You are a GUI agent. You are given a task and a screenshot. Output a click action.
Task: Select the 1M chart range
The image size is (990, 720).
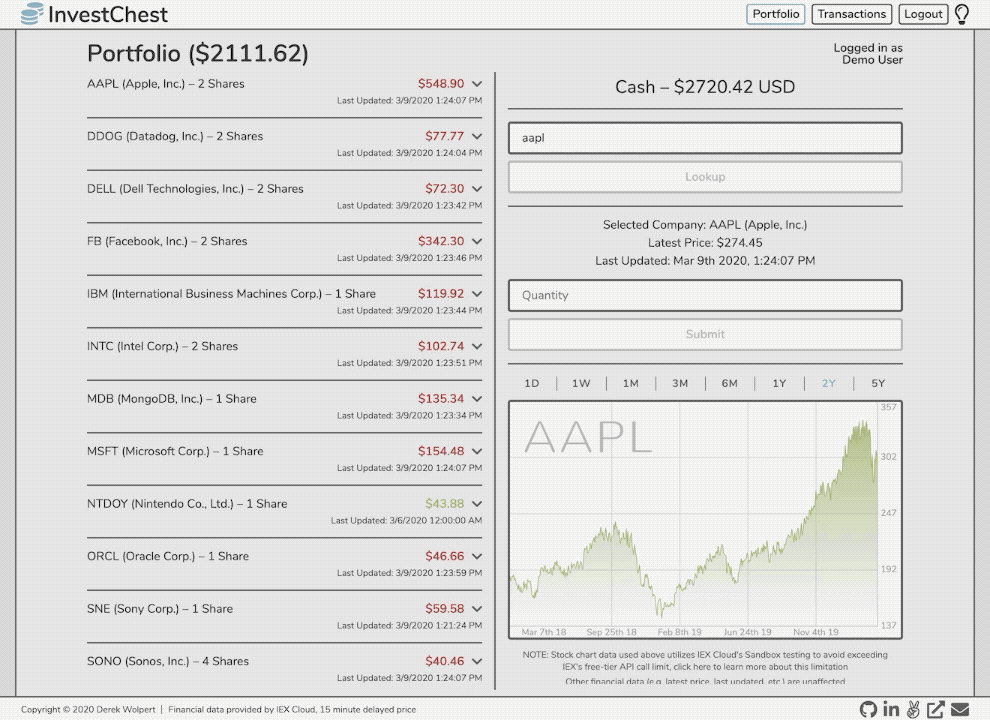point(631,383)
